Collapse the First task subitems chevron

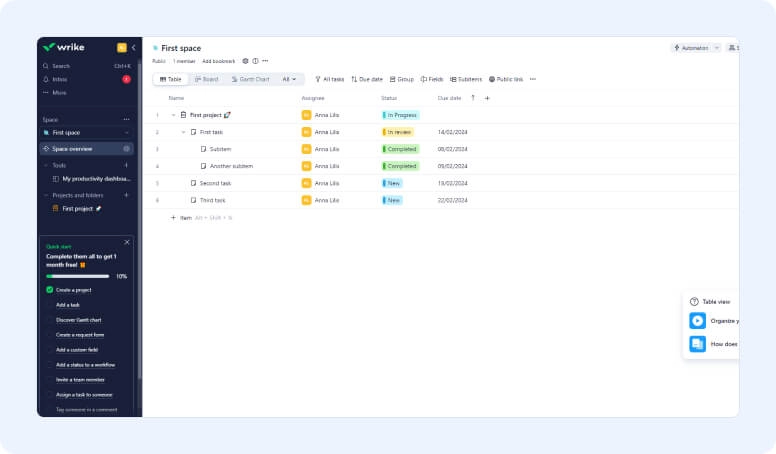[183, 132]
